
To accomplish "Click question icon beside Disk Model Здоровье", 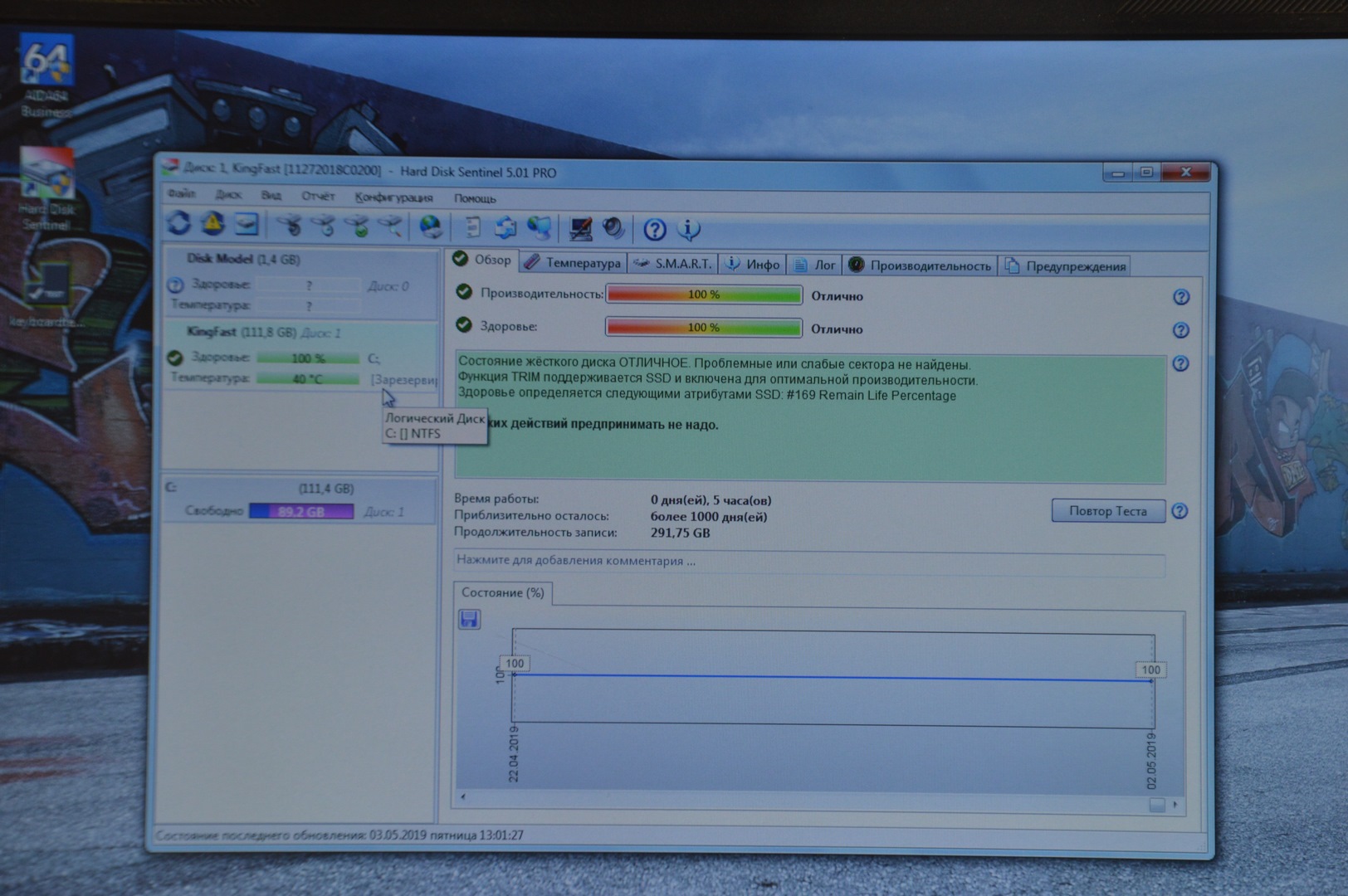I will point(174,285).
